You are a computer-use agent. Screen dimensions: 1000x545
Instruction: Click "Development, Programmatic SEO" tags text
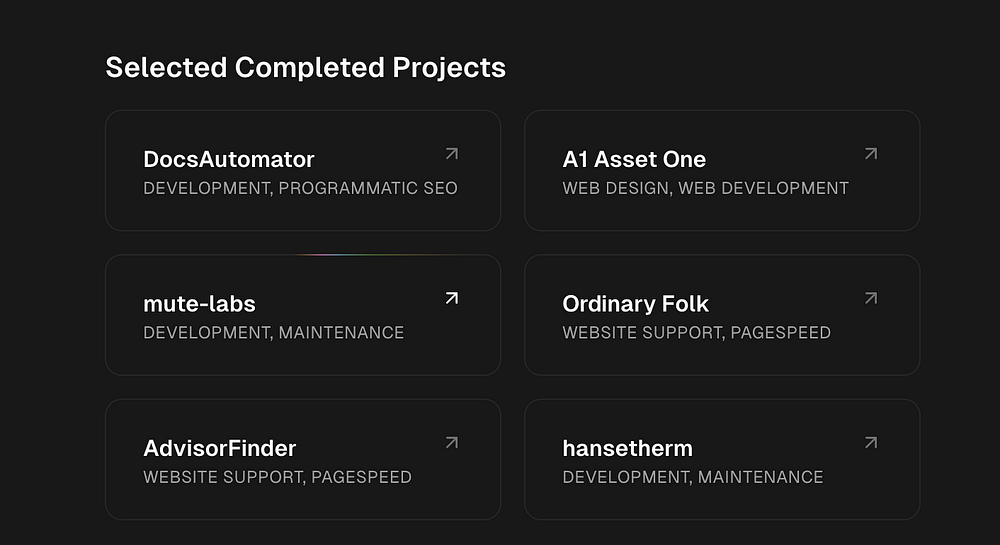300,188
